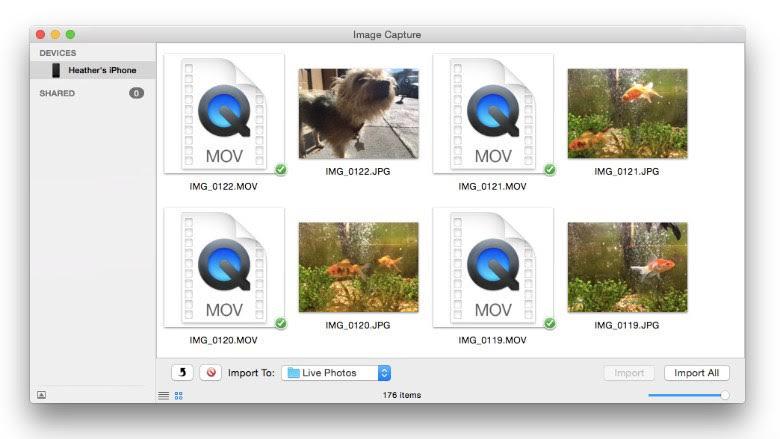Viewport: 780px width, 439px height.
Task: Select the goldfish photo IMG_0121.JPG thumbnail
Action: coord(627,114)
